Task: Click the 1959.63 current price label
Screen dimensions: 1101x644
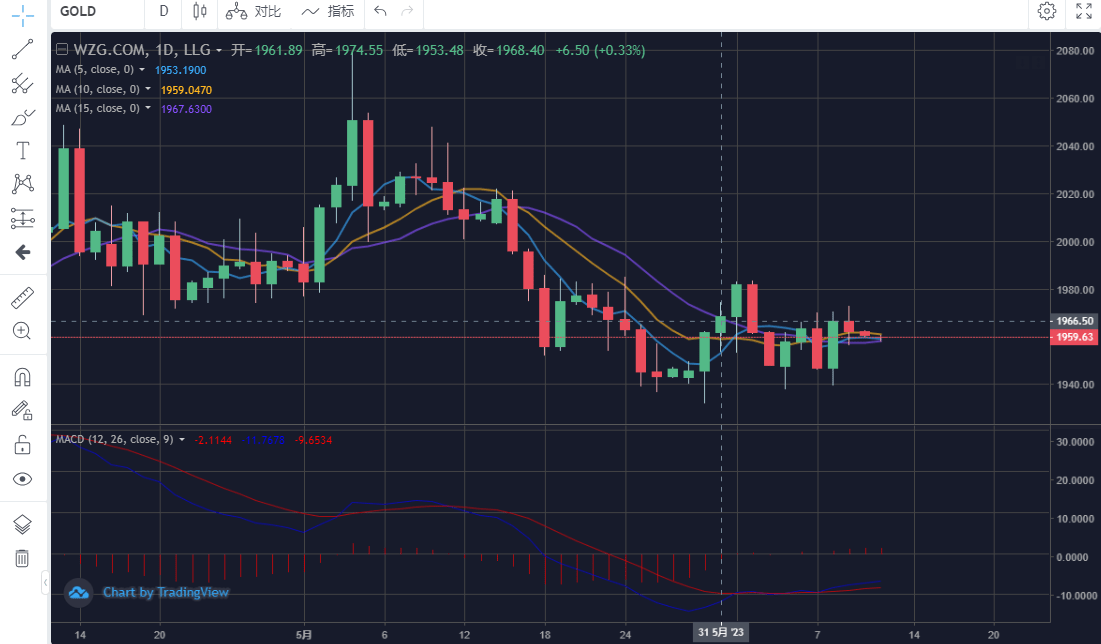Action: coord(1073,337)
